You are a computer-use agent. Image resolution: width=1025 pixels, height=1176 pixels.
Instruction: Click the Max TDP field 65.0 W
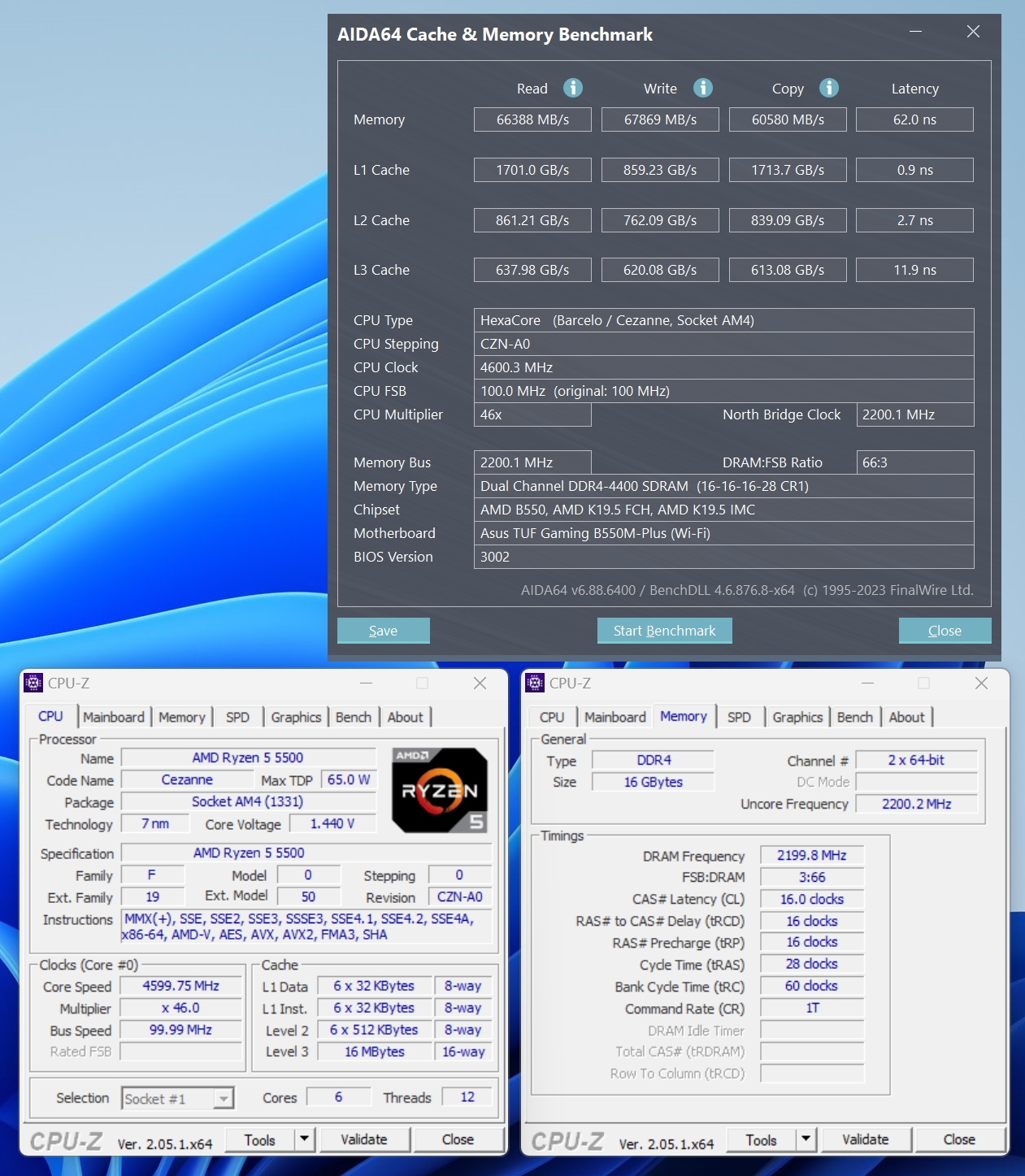click(349, 779)
